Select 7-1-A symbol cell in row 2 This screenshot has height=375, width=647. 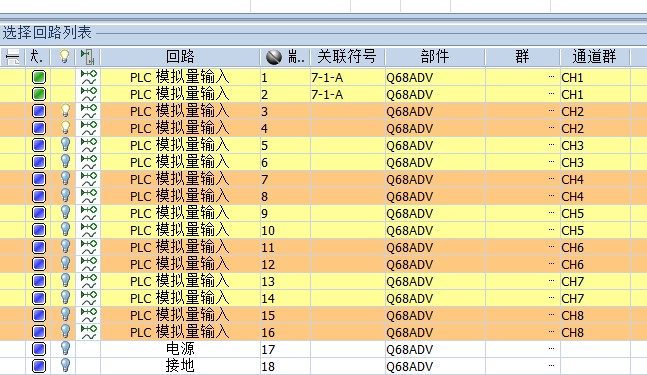pos(327,94)
